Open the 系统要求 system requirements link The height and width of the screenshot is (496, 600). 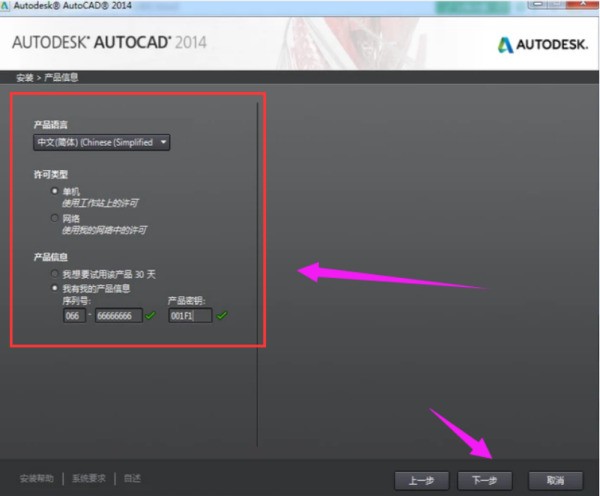(88, 478)
